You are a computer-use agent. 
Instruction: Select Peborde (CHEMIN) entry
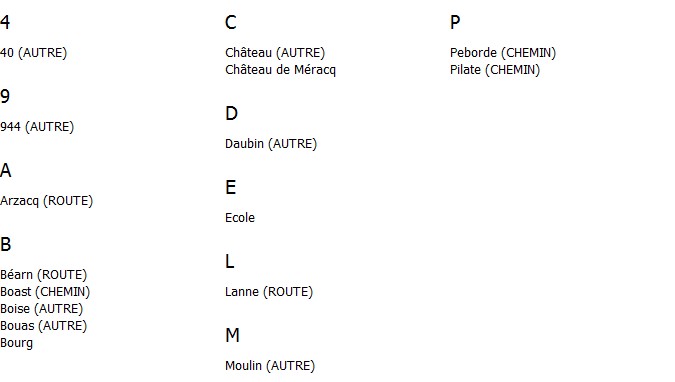coord(503,53)
